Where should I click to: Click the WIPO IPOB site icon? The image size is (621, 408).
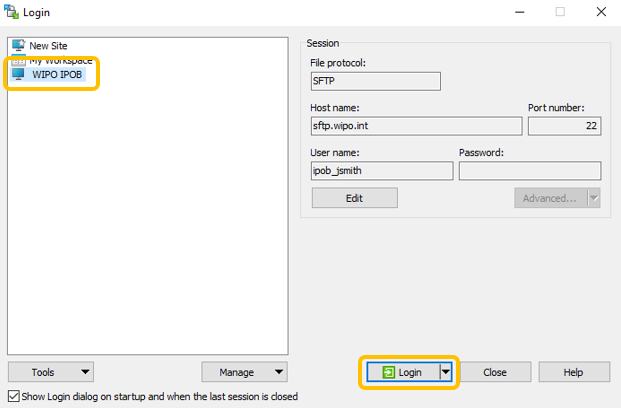point(18,74)
